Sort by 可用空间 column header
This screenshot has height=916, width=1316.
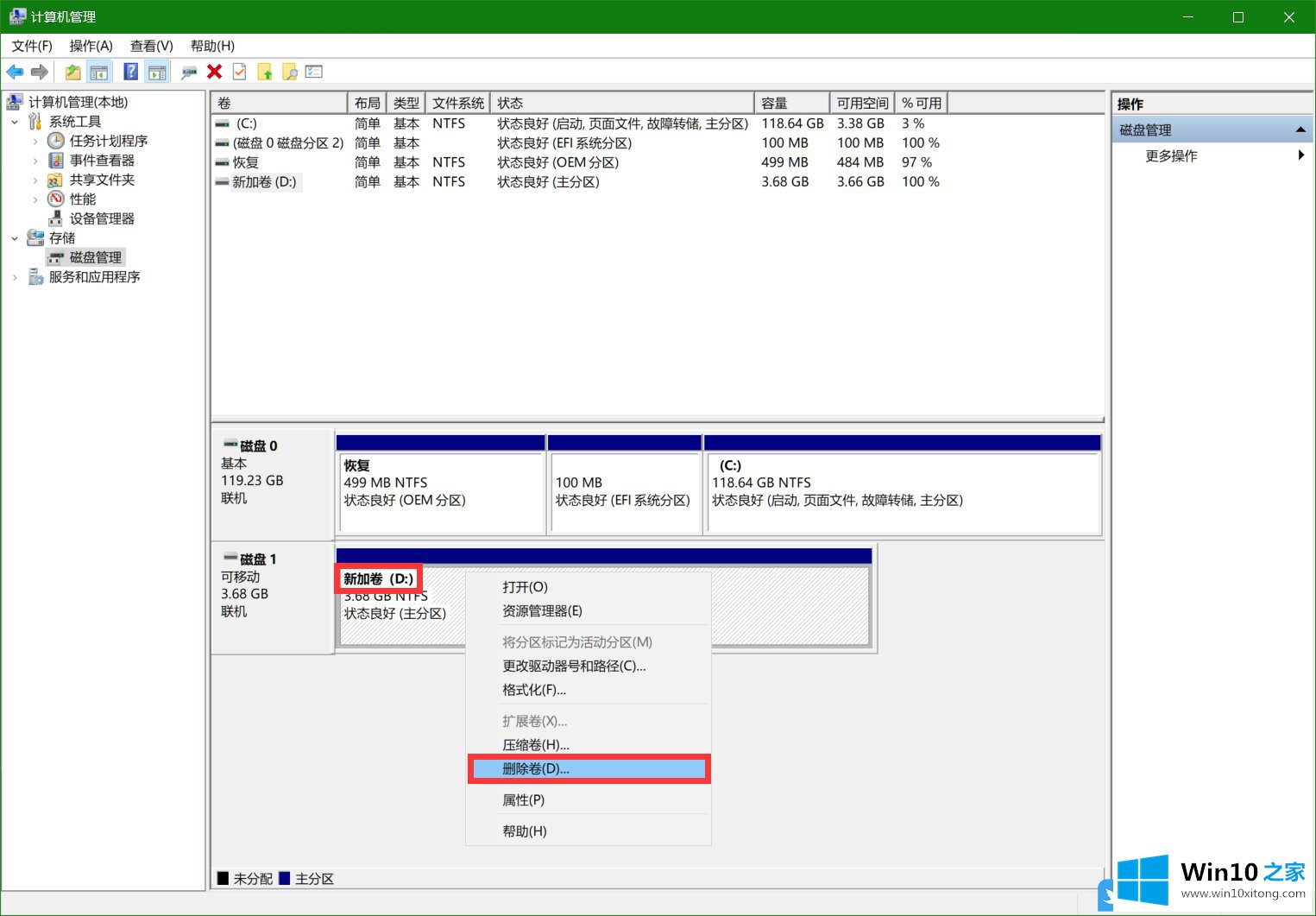click(862, 103)
